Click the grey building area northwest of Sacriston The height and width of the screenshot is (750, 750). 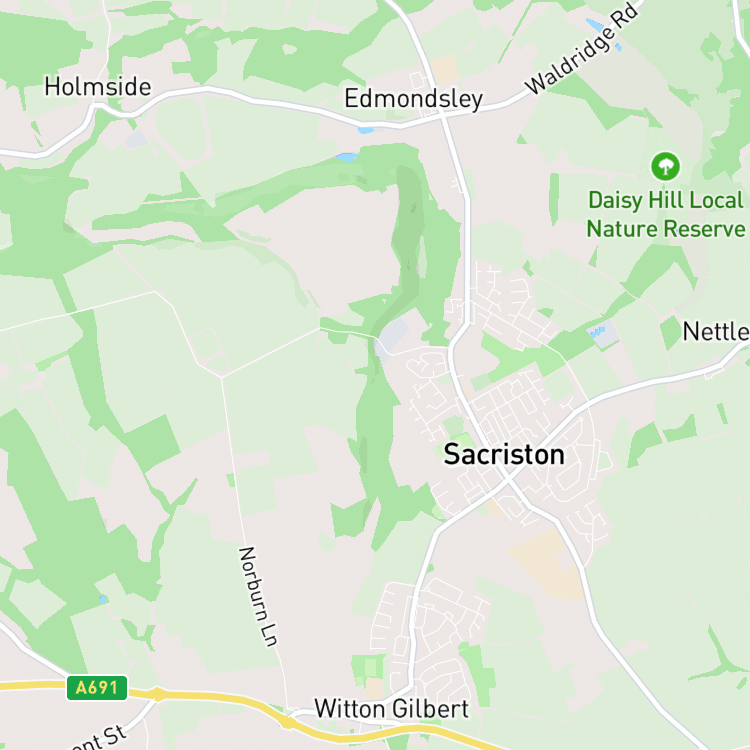point(393,335)
